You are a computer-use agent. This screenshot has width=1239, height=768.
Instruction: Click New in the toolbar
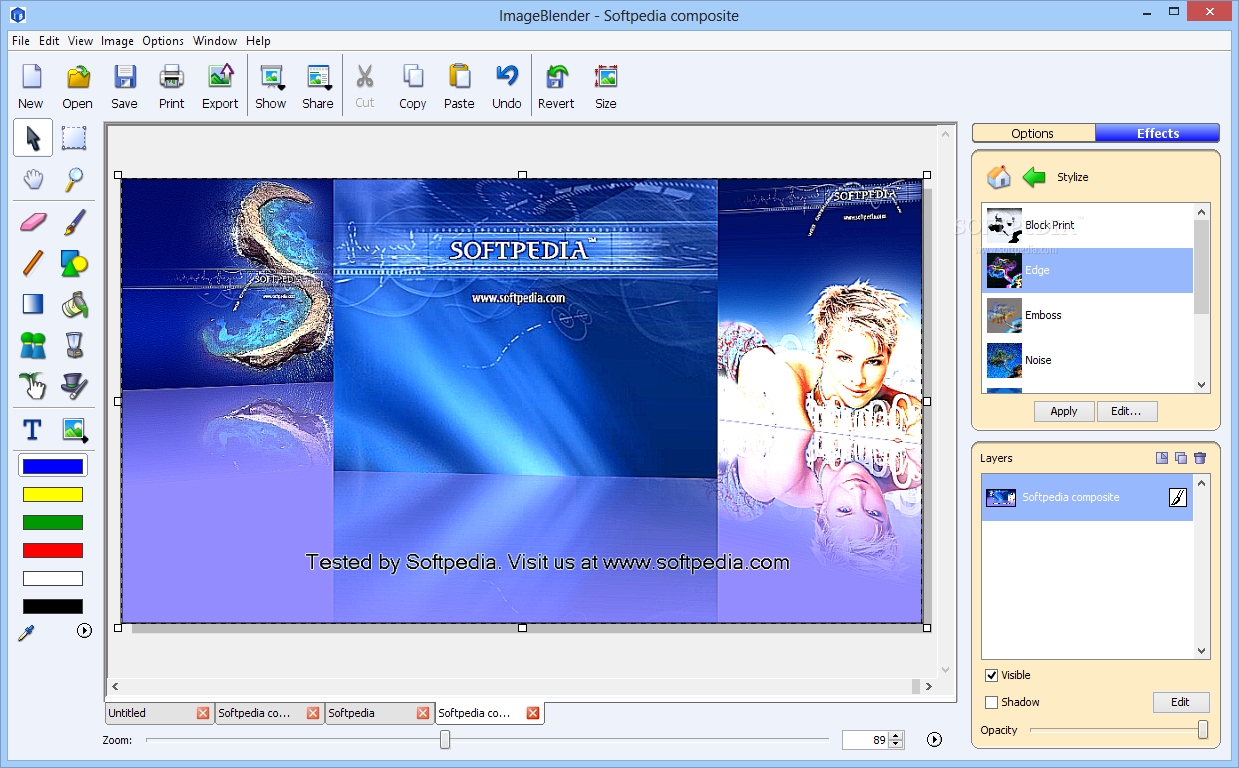pyautogui.click(x=31, y=87)
